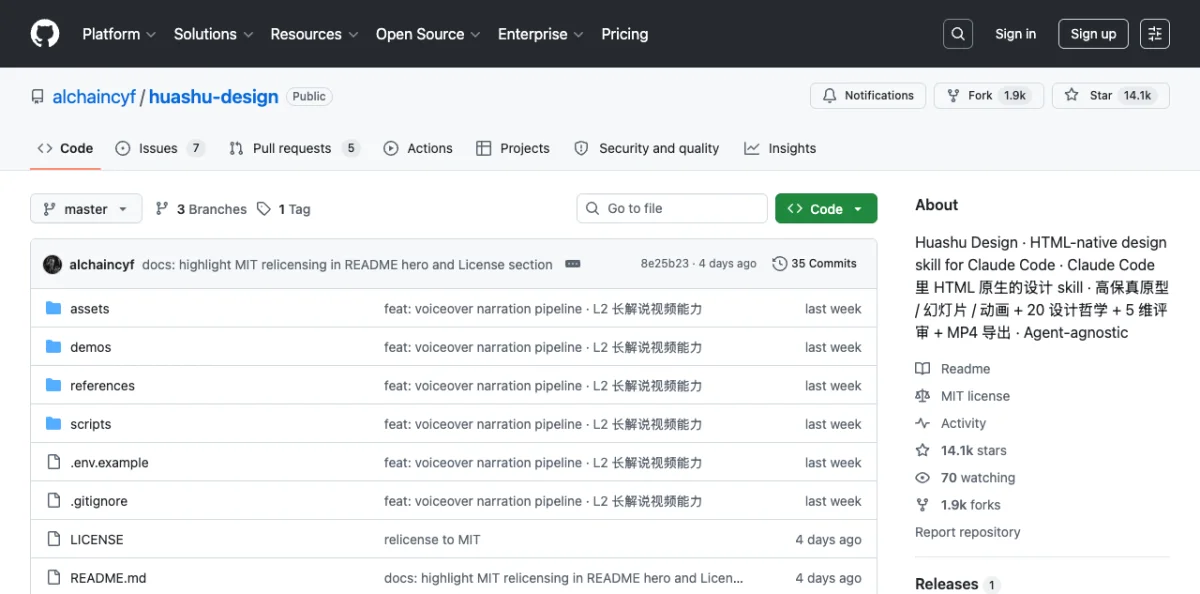1200x594 pixels.
Task: Click the Actions play icon
Action: click(391, 148)
